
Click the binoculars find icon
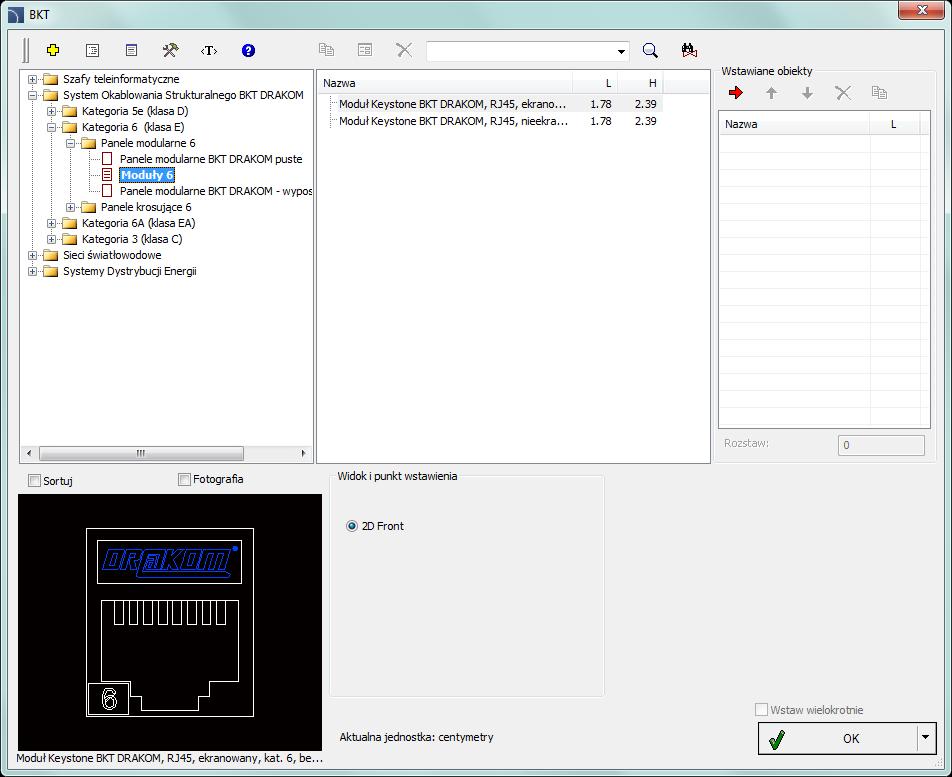click(689, 50)
